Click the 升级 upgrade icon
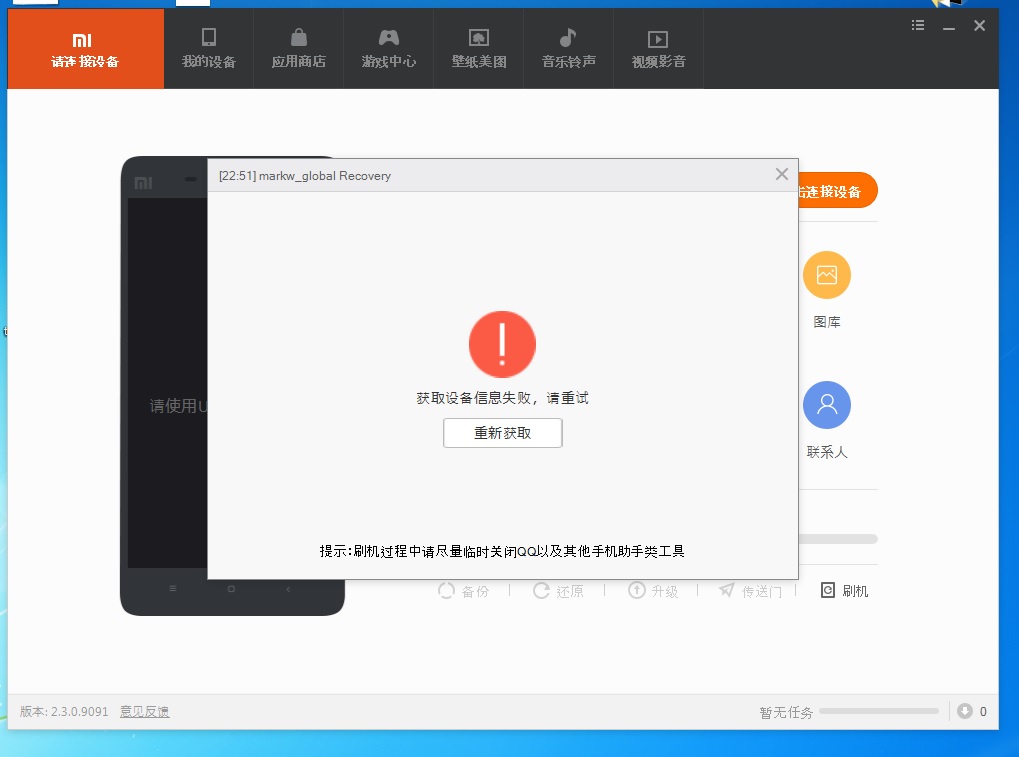 pos(653,591)
